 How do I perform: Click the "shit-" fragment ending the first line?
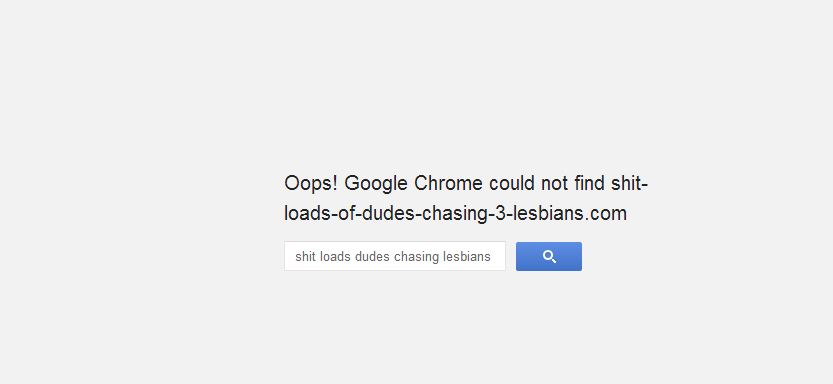click(630, 183)
